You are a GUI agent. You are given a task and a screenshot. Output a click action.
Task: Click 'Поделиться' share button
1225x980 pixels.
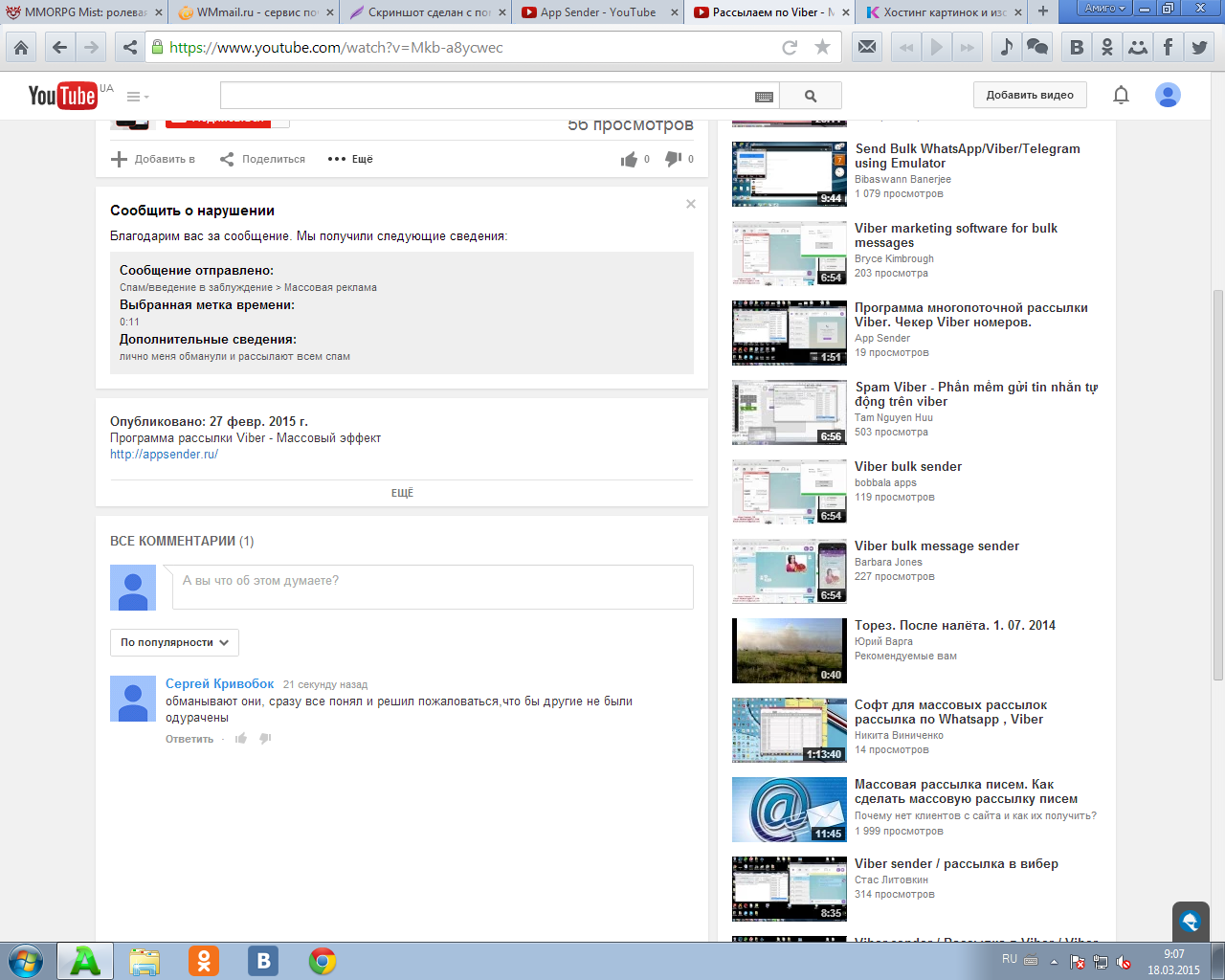click(x=262, y=159)
